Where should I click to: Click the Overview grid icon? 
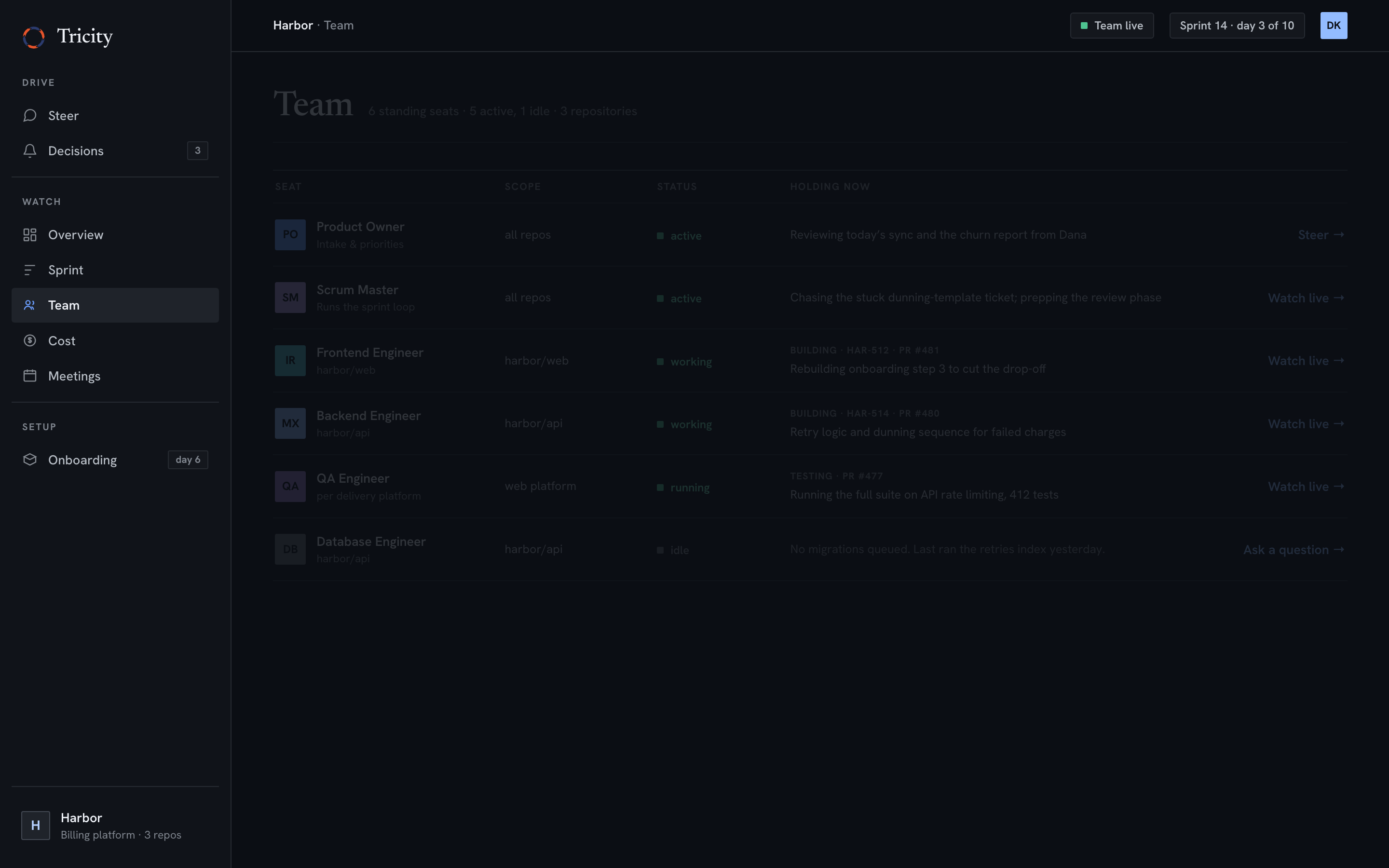pos(30,235)
